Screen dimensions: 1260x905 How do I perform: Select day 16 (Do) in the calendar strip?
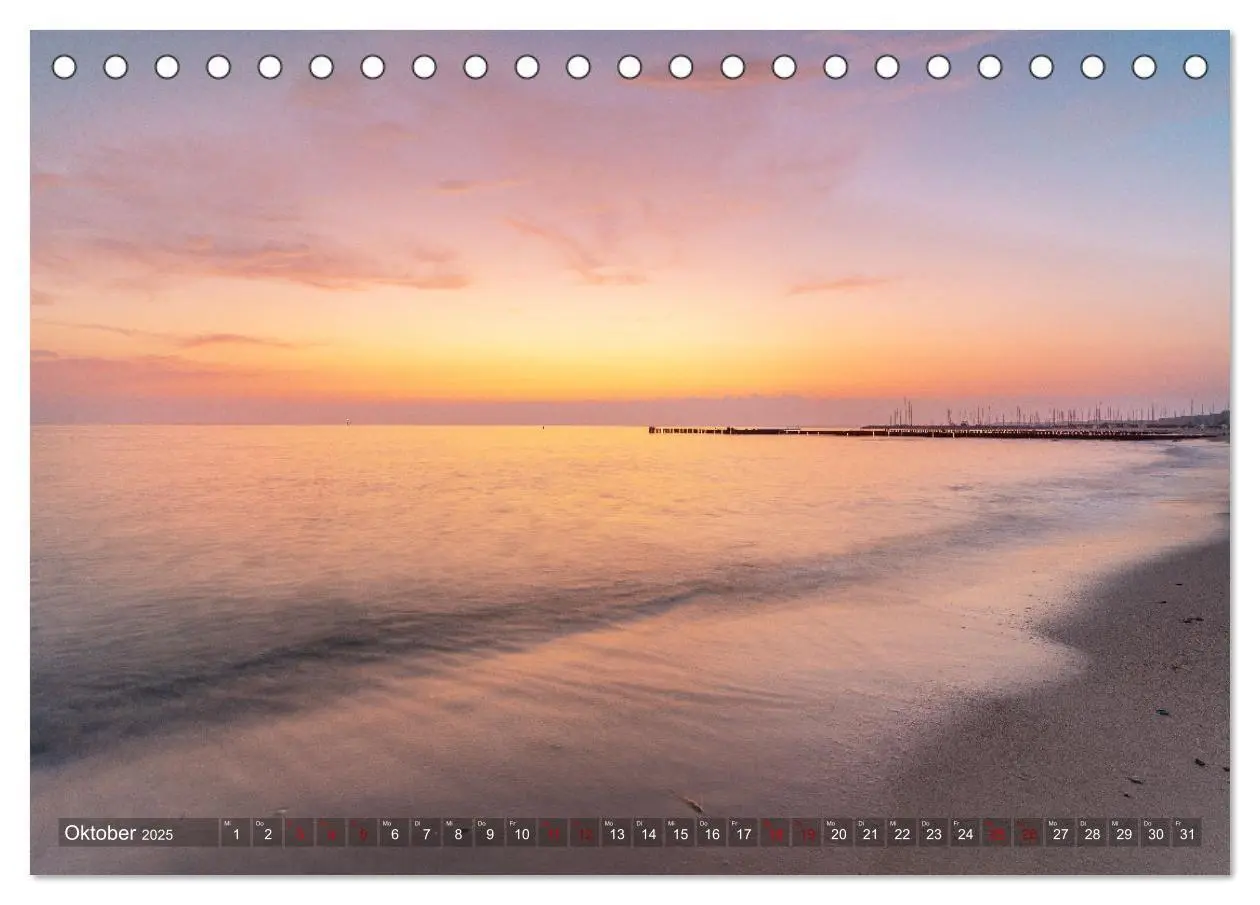tap(711, 833)
